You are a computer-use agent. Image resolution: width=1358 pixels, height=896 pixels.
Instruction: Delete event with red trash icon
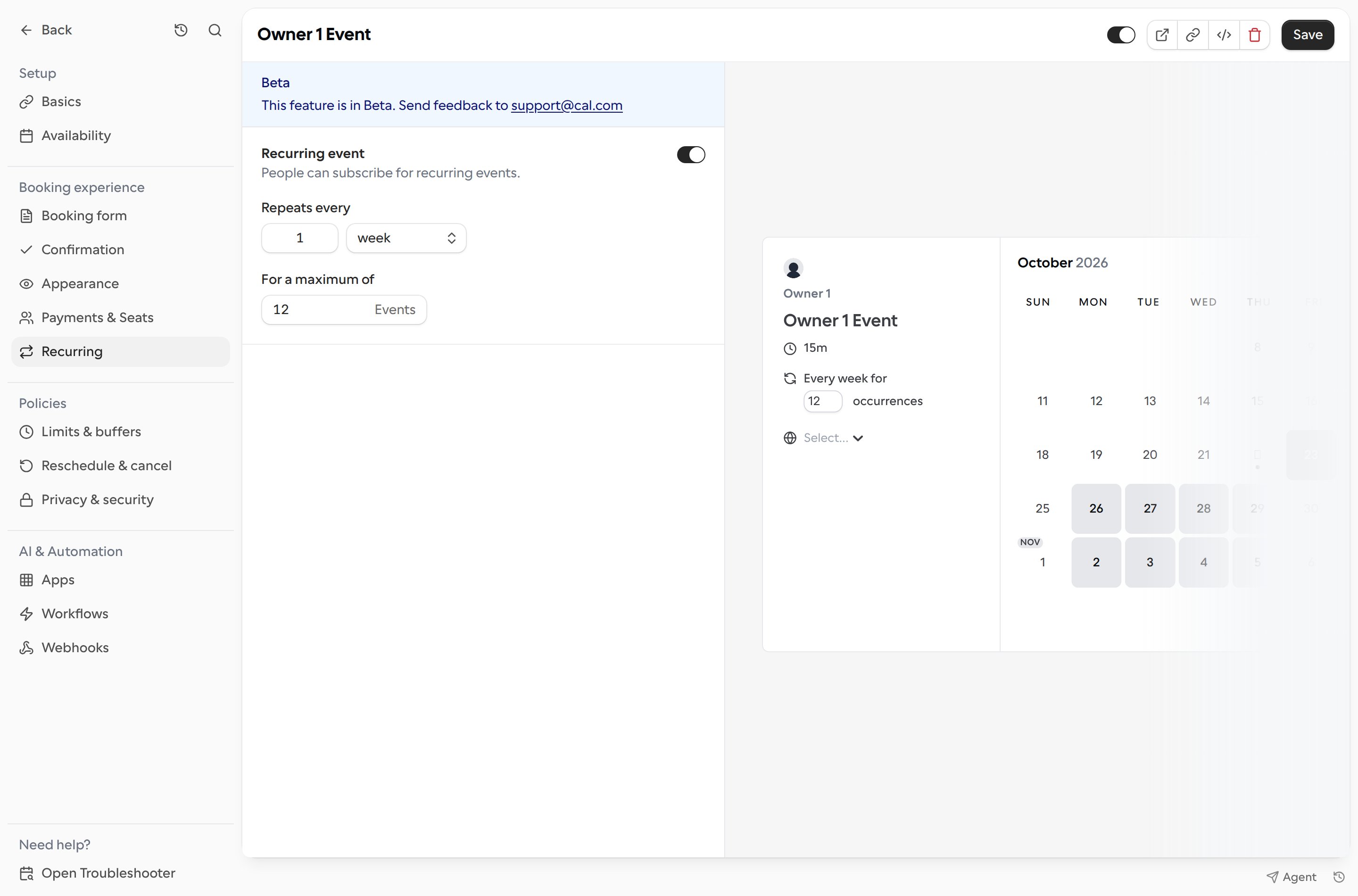point(1255,35)
